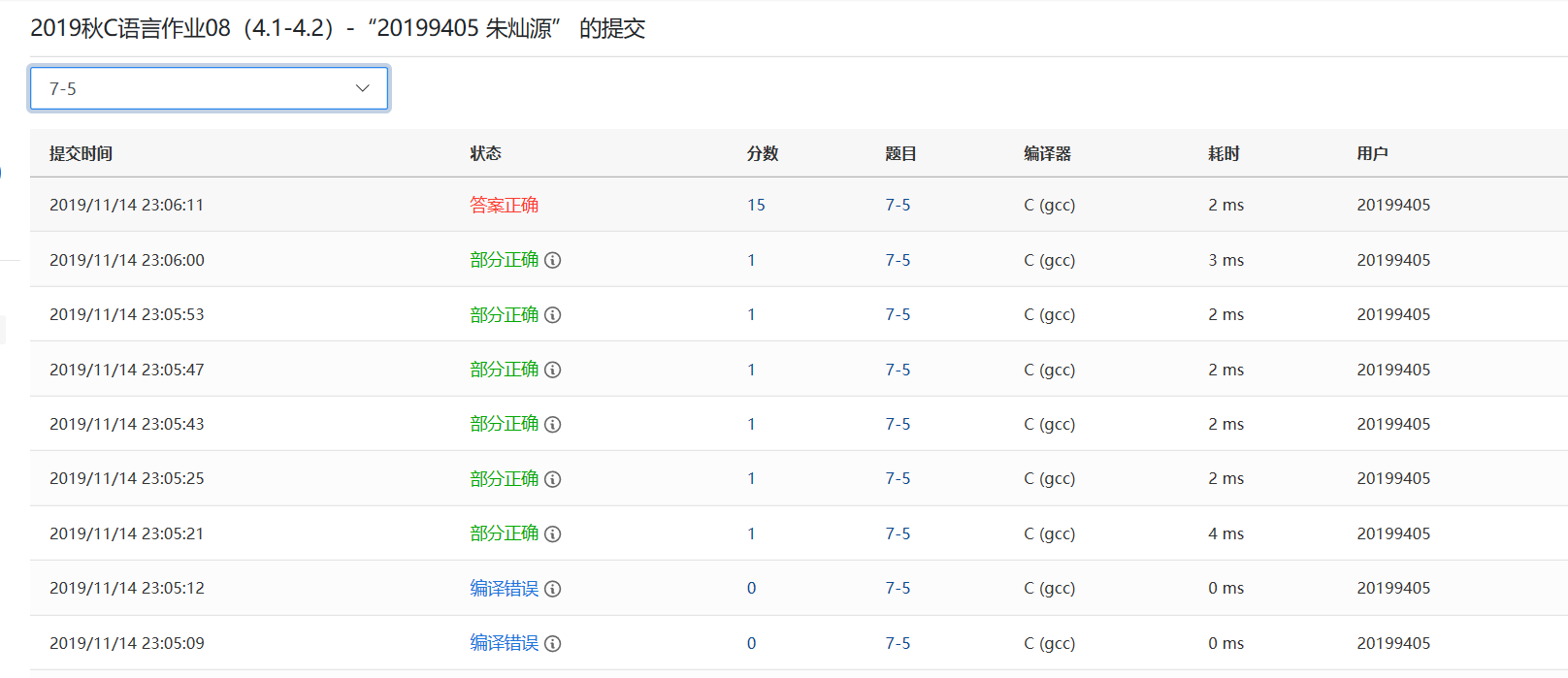The image size is (1568, 678).
Task: Open info icon for 23:05:47 submission
Action: [553, 370]
